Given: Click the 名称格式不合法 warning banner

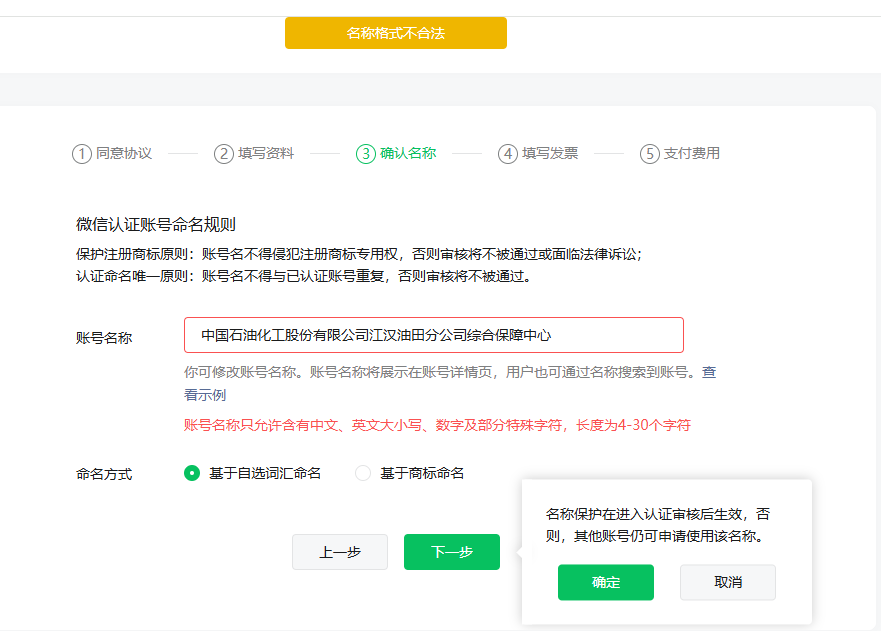Looking at the screenshot, I should pyautogui.click(x=396, y=33).
